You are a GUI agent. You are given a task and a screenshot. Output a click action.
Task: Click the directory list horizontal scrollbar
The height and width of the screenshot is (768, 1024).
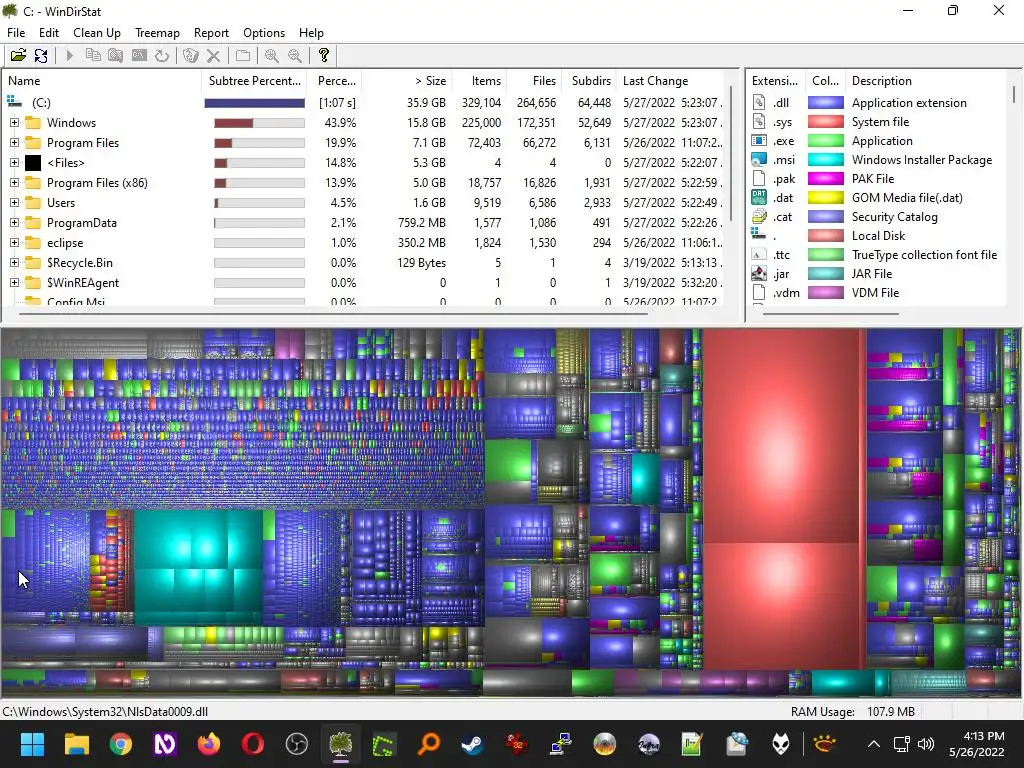(333, 314)
